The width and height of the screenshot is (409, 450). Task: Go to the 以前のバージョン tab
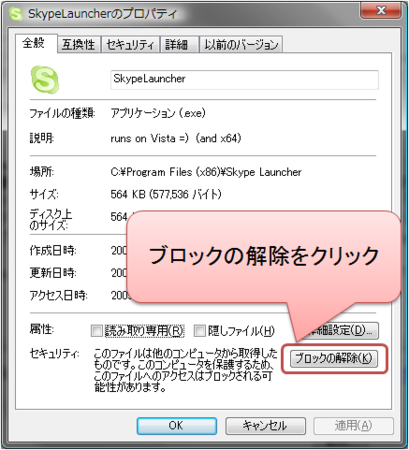pyautogui.click(x=241, y=44)
